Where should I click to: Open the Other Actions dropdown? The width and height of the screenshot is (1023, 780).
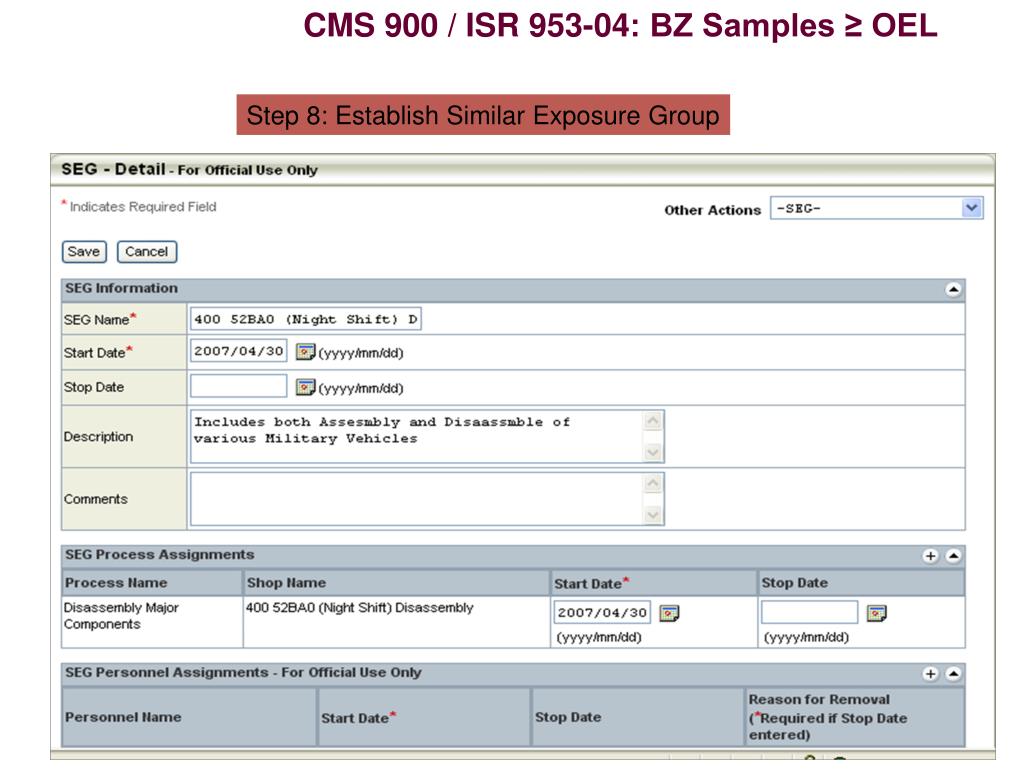click(x=876, y=208)
